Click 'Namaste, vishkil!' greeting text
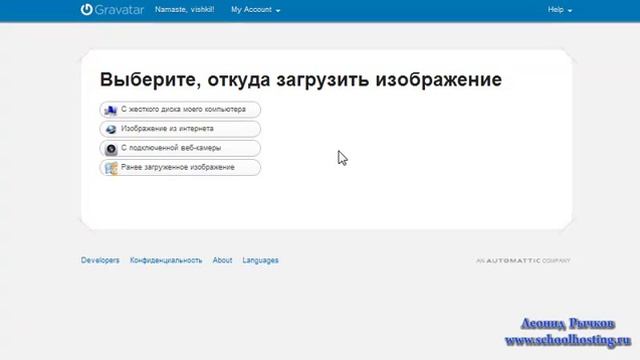Image resolution: width=640 pixels, height=360 pixels. (x=184, y=9)
